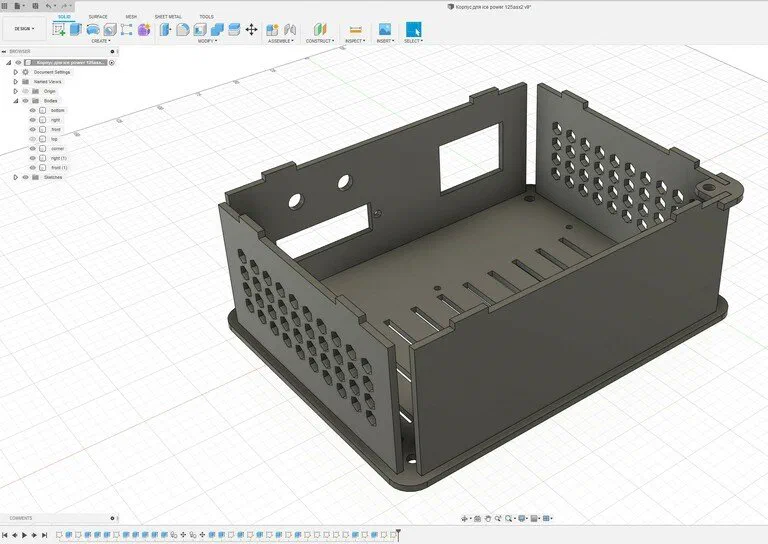Expand the Origin folder
768x544 pixels.
click(x=16, y=91)
